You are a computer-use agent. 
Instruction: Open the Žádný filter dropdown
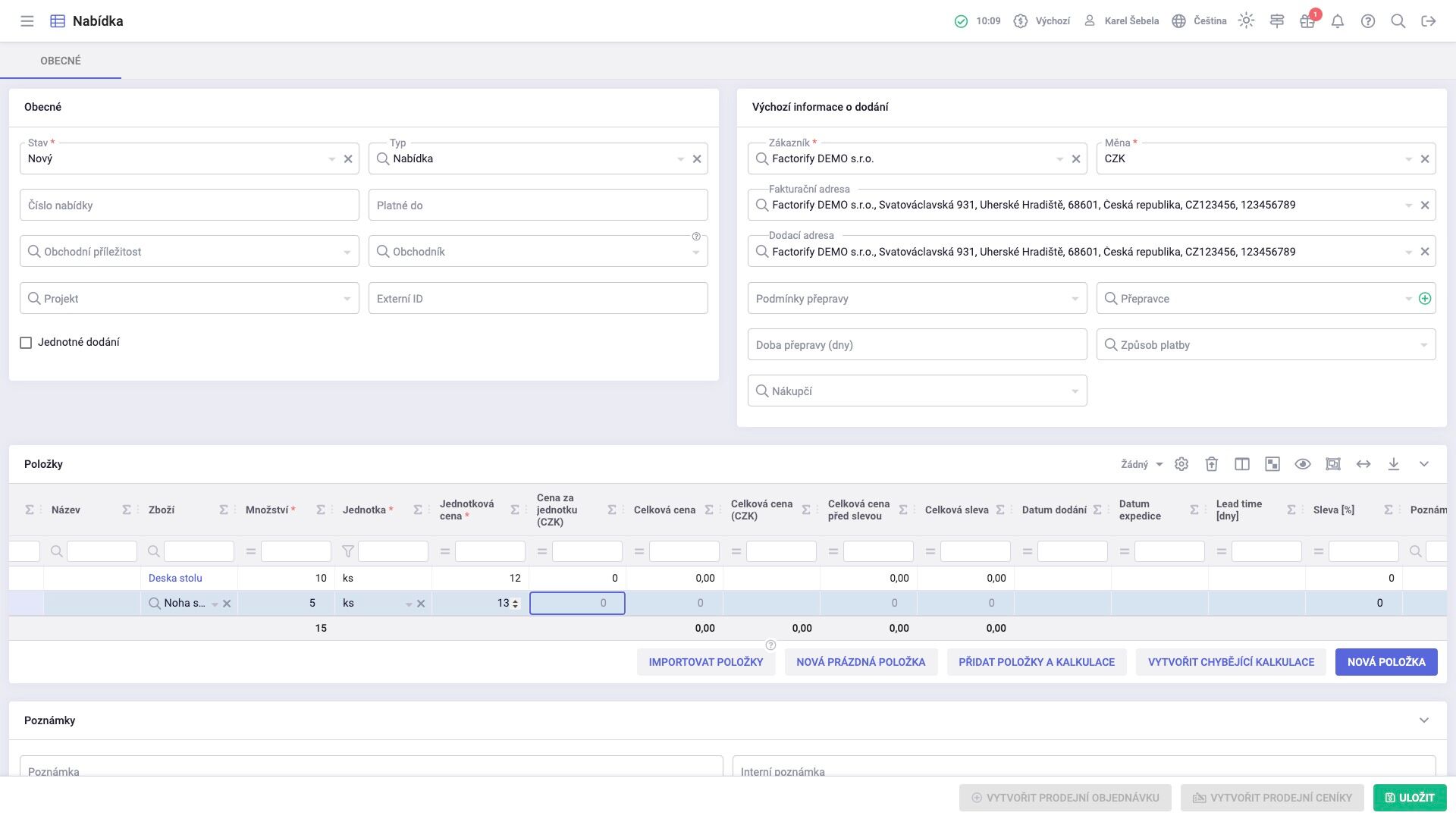click(x=1142, y=464)
